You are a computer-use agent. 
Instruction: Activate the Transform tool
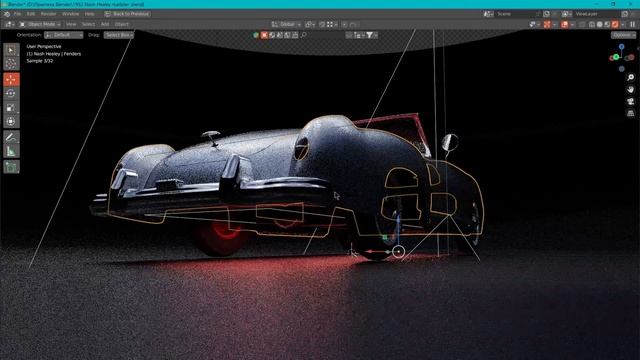[11, 121]
